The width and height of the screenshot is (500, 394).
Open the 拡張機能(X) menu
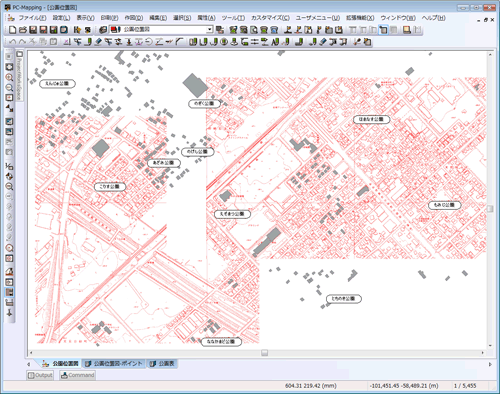coord(360,18)
